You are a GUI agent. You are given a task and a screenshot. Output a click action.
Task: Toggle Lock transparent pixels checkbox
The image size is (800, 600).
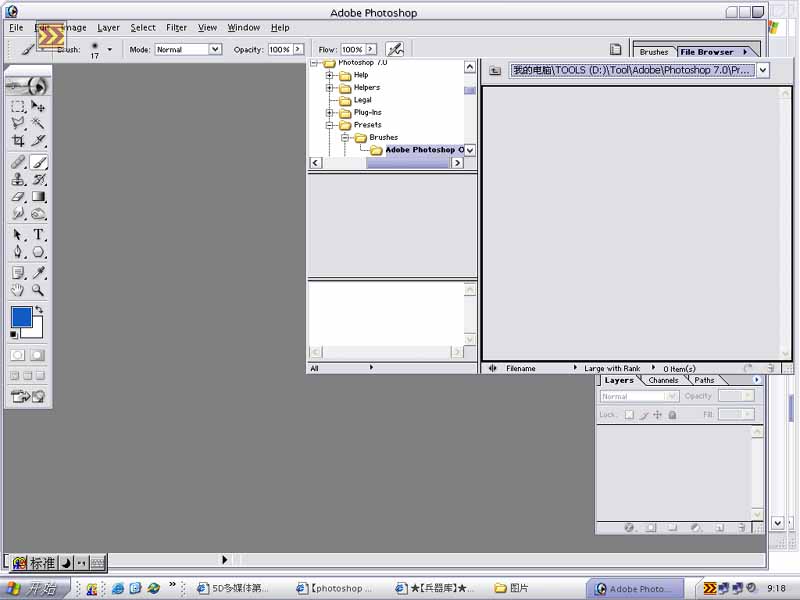click(629, 415)
